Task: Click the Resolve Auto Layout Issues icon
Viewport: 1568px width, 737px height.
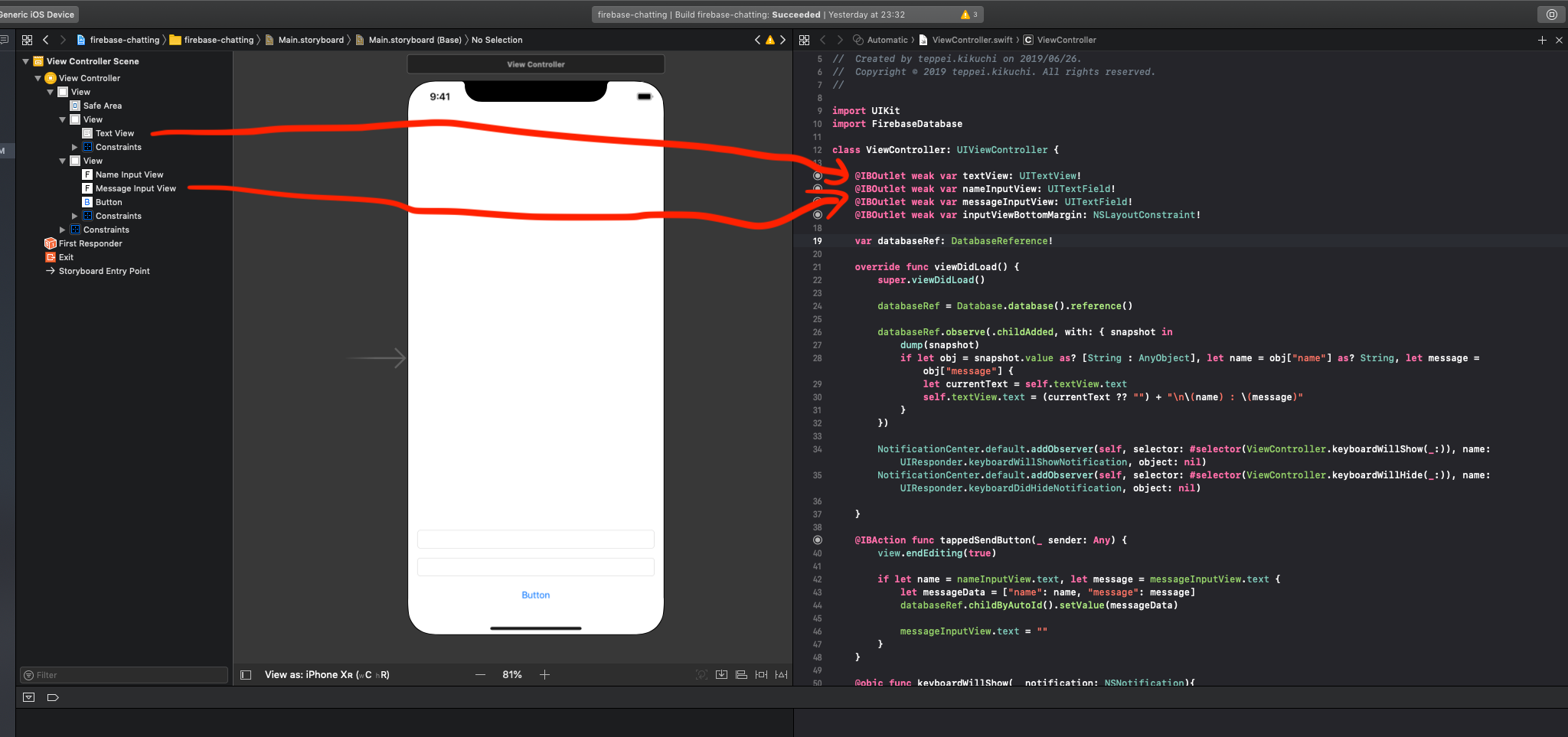Action: pos(781,674)
